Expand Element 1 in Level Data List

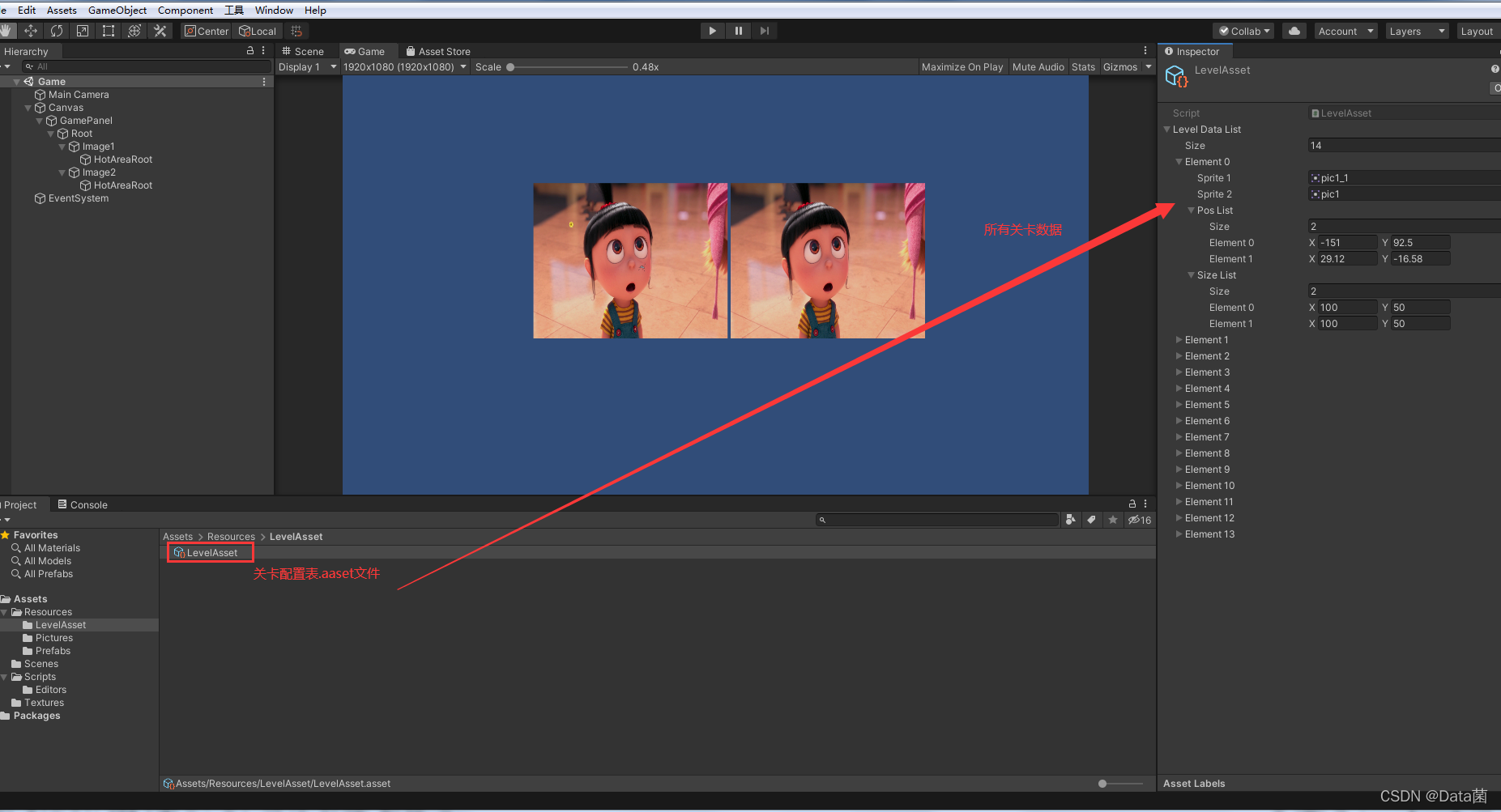pyautogui.click(x=1179, y=340)
